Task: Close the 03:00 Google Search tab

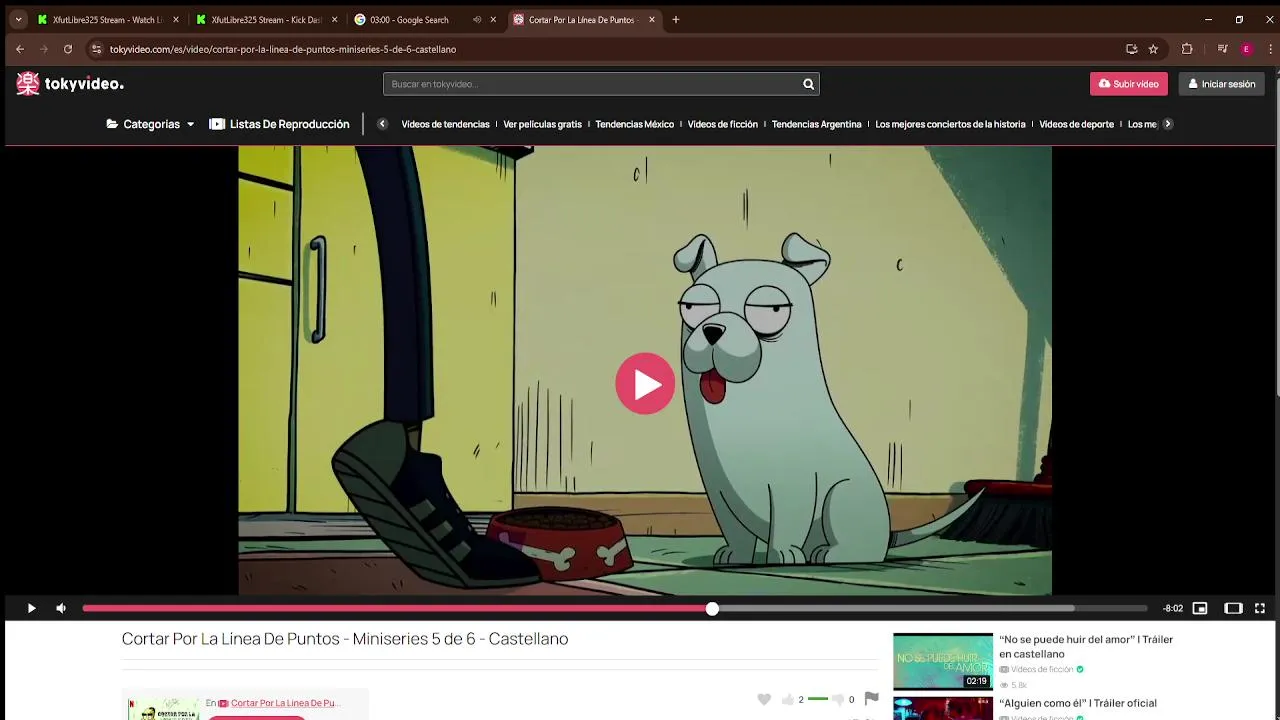Action: tap(493, 20)
